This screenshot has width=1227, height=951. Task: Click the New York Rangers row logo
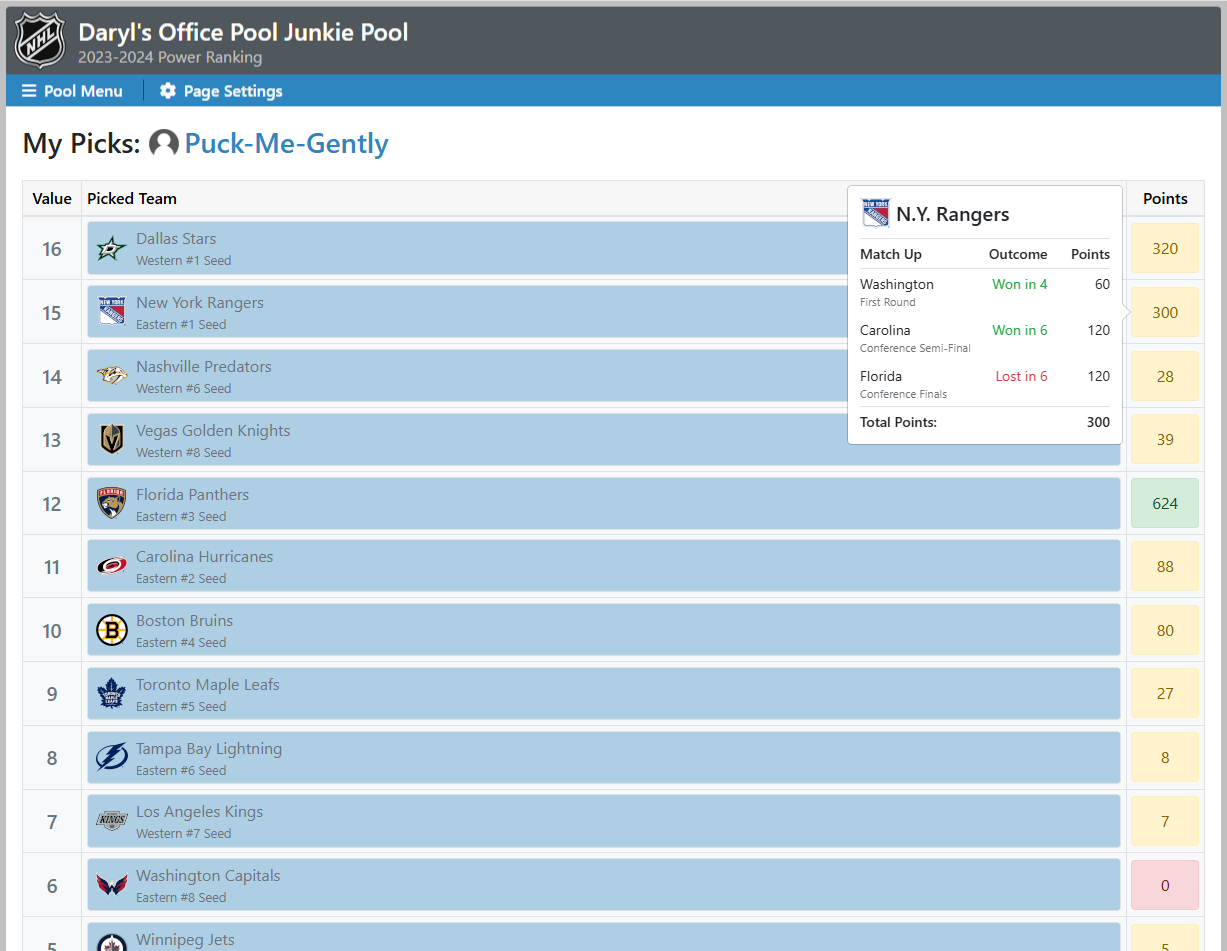112,312
